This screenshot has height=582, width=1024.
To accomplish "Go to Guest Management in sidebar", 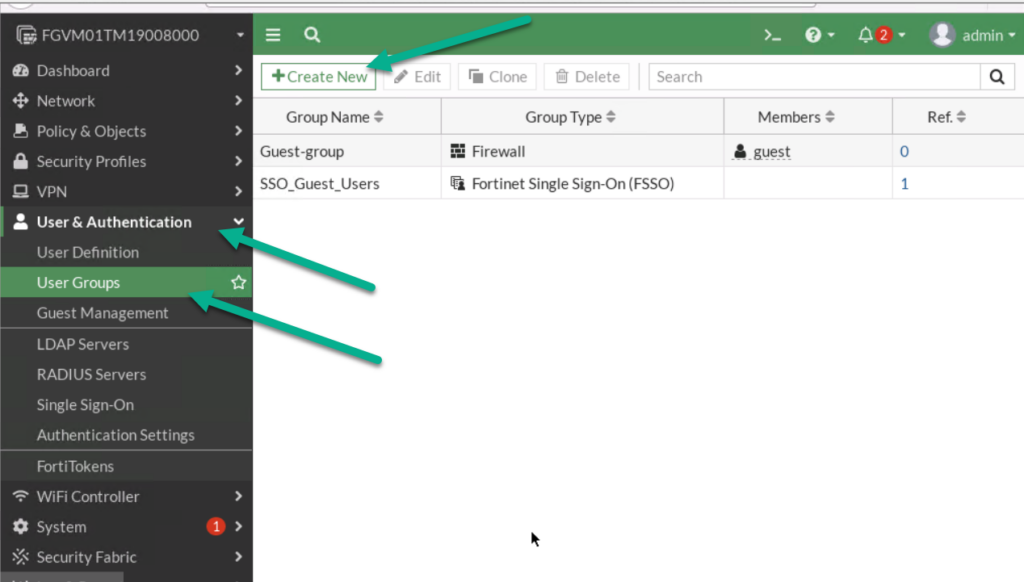I will [102, 312].
